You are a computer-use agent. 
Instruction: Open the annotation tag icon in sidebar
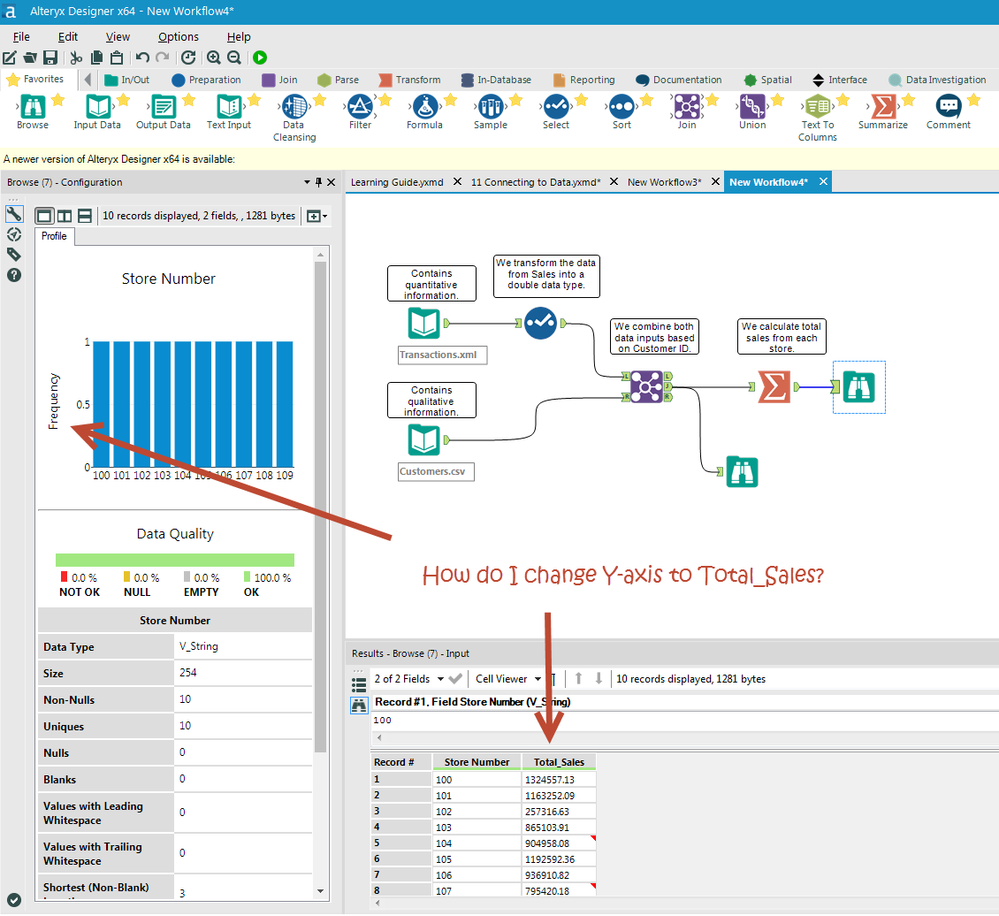pyautogui.click(x=14, y=255)
